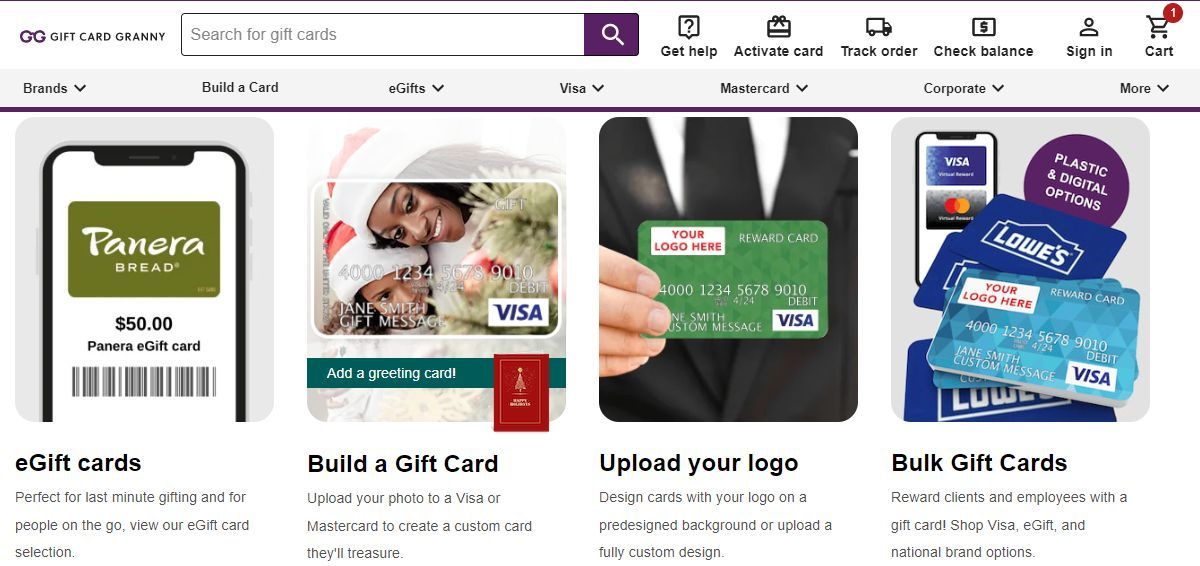1200x566 pixels.
Task: Open Track order truck icon
Action: point(879,27)
